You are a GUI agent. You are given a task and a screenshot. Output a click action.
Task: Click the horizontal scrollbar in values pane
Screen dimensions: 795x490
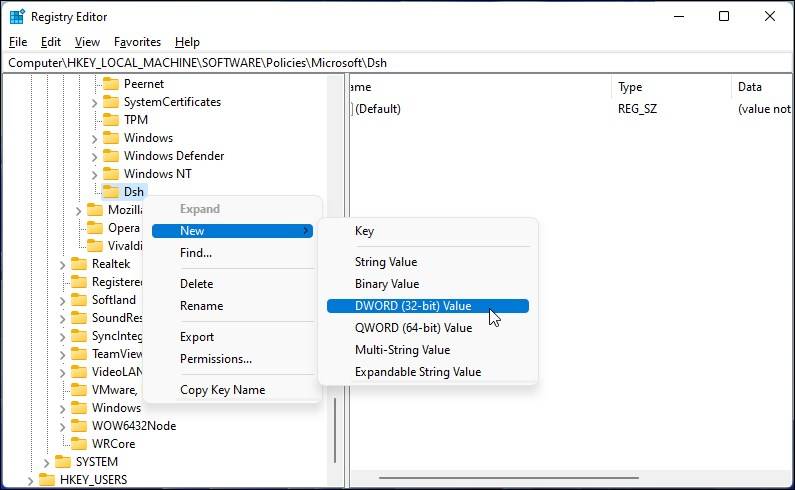click(509, 477)
